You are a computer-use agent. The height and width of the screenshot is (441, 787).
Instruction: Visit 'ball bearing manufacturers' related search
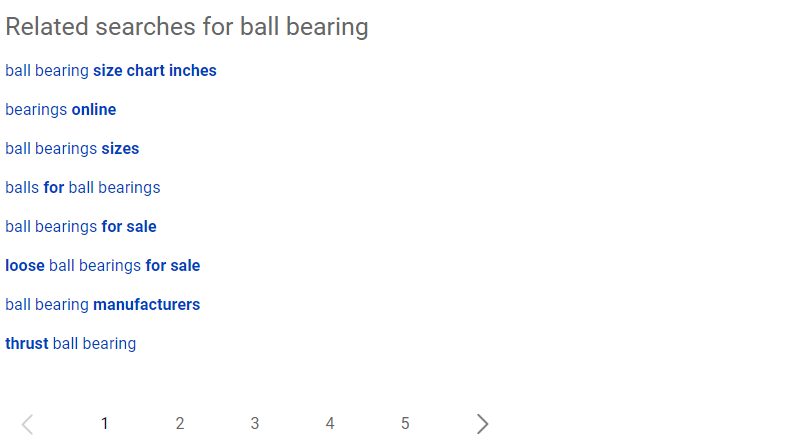102,305
